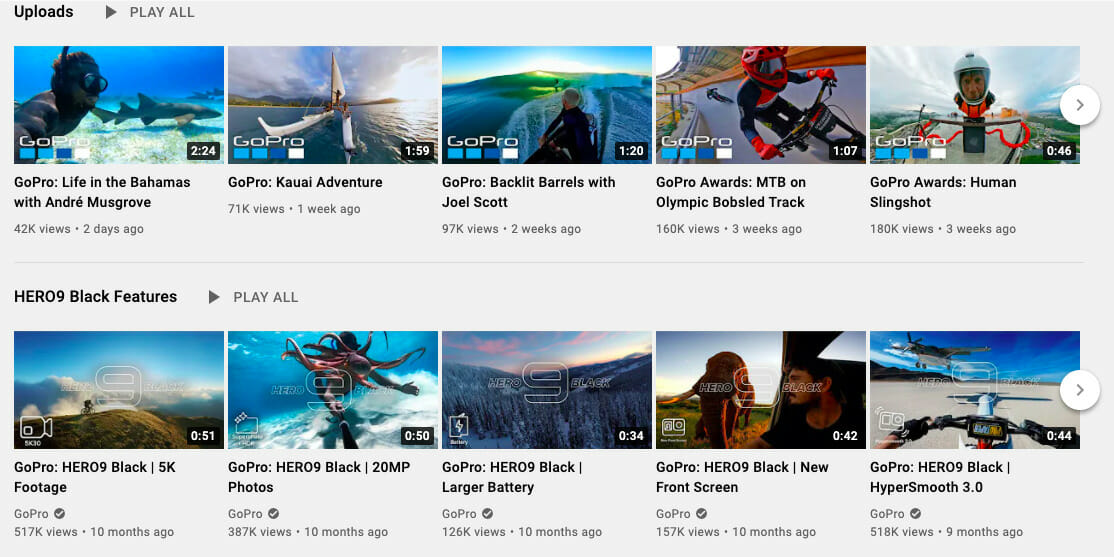Viewport: 1114px width, 557px height.
Task: Click '518K views • 9 months ago' text
Action: (946, 531)
